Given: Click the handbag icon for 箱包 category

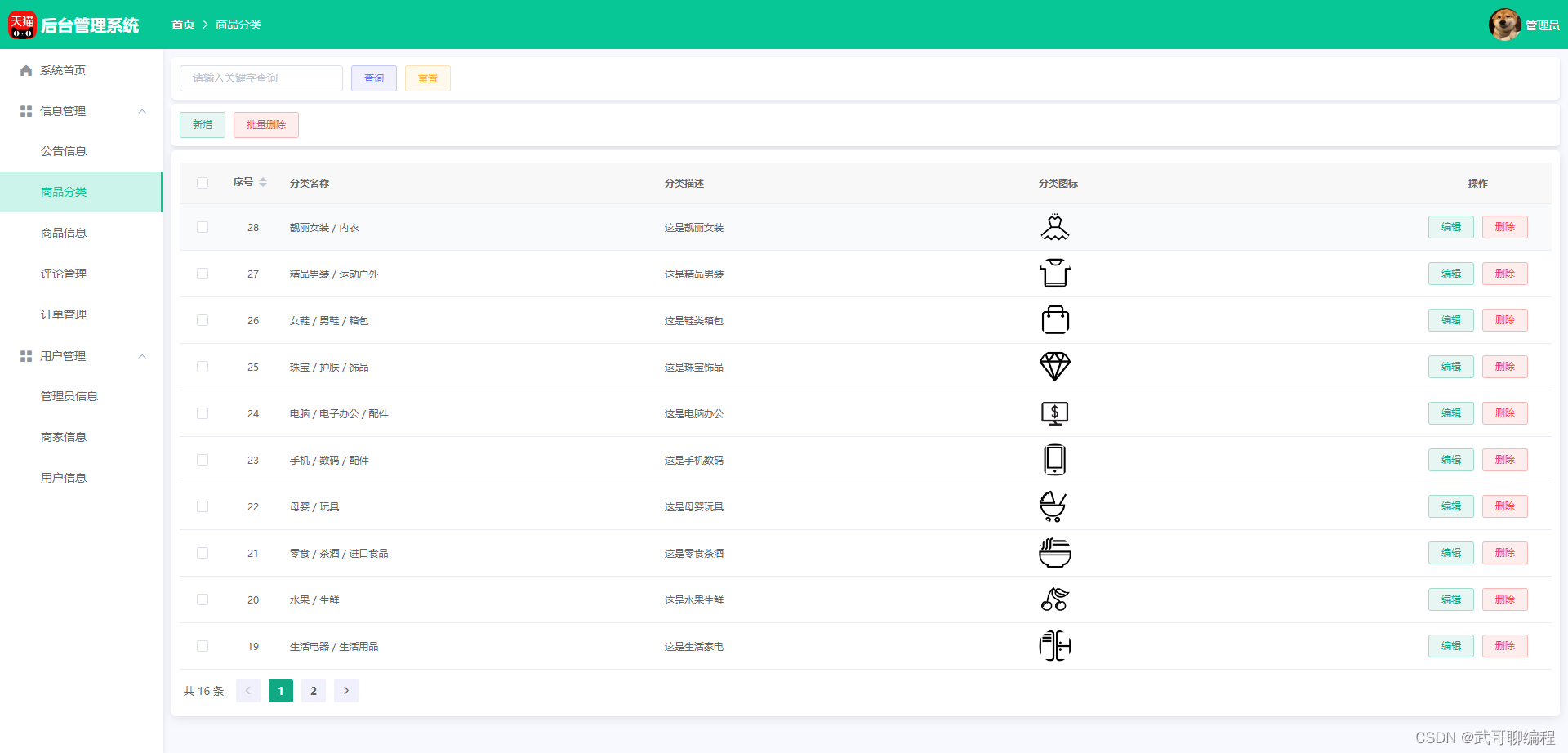Looking at the screenshot, I should [1054, 319].
